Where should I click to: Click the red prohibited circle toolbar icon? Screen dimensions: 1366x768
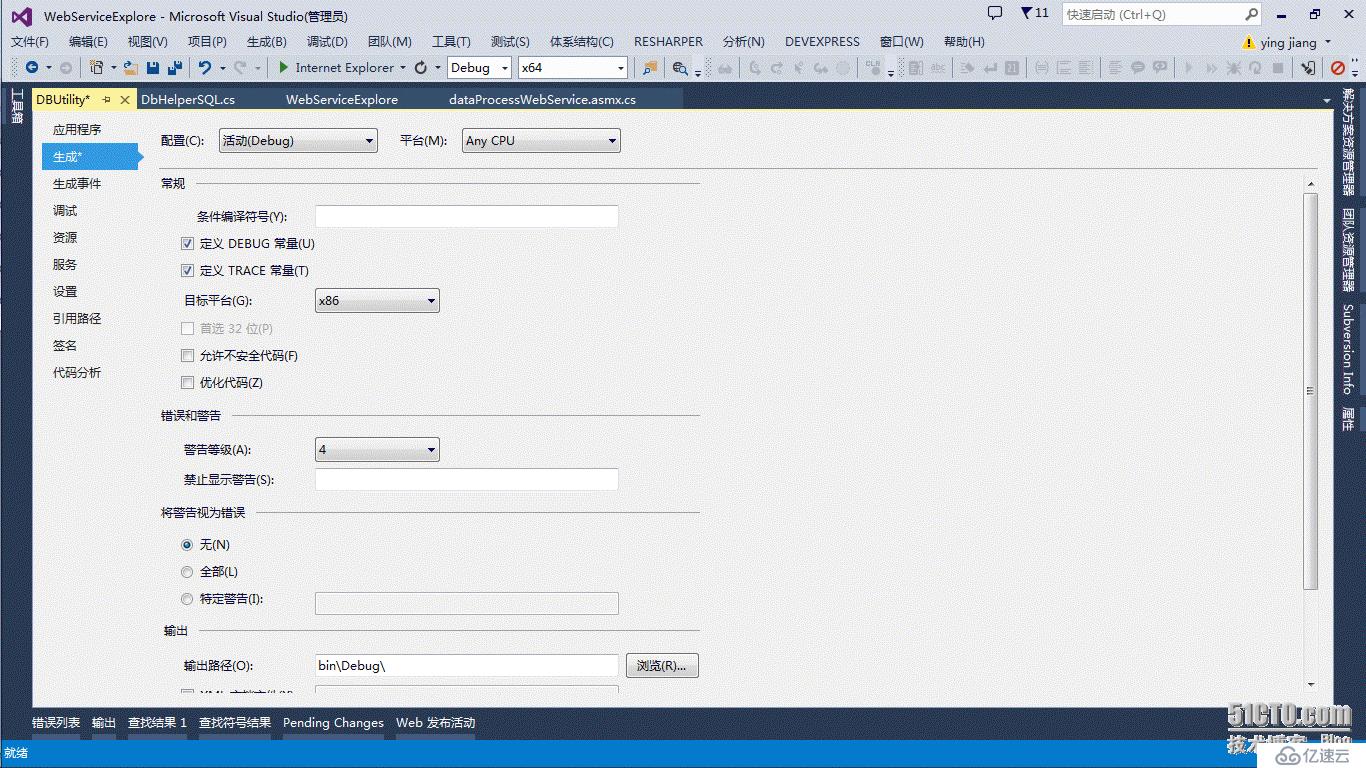1338,68
